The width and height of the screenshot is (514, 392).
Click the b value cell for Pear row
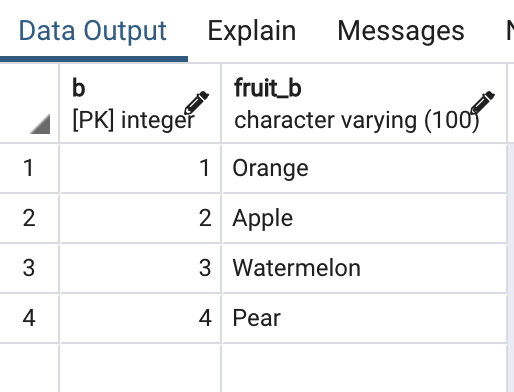140,318
